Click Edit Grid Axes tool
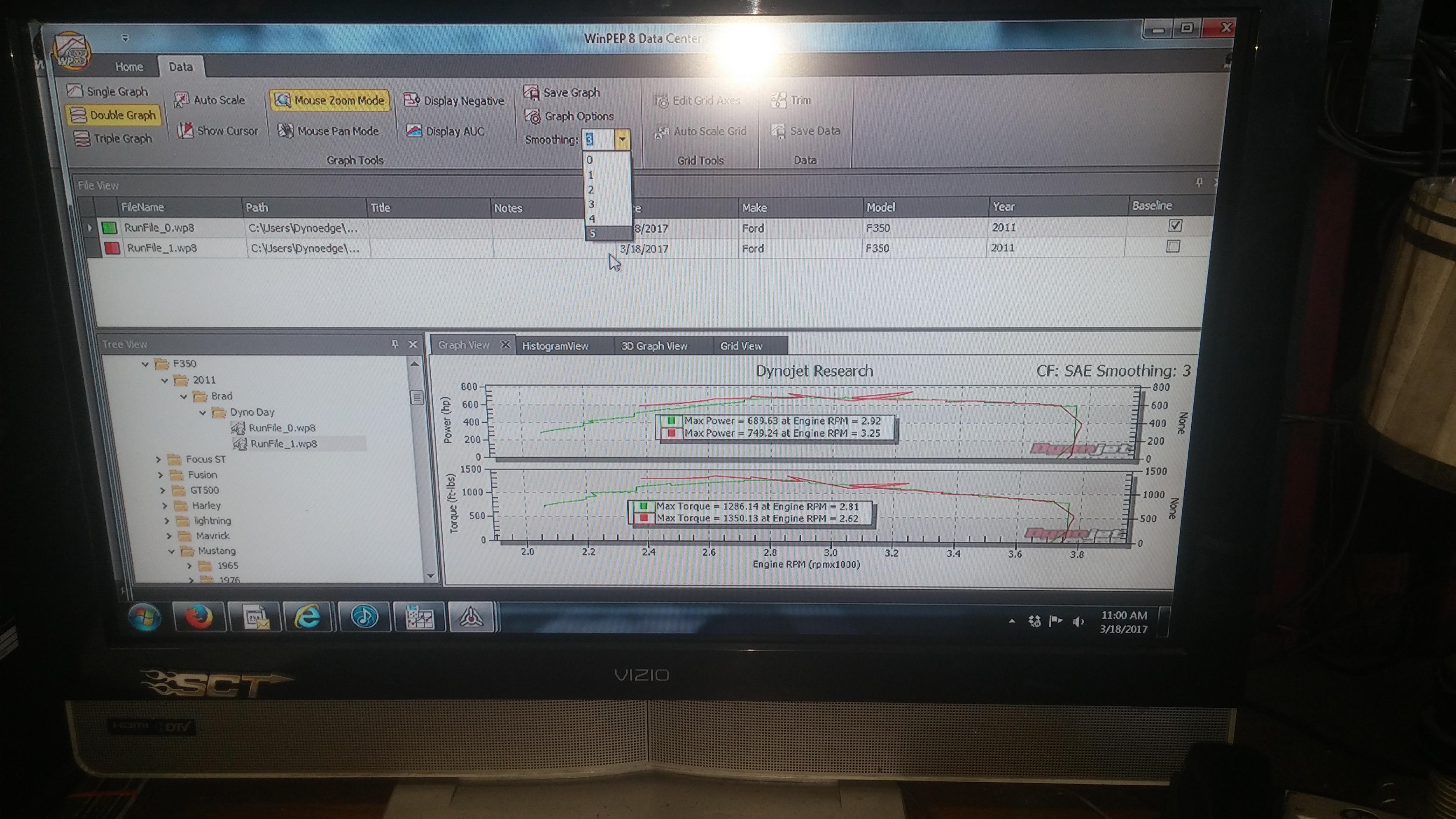The width and height of the screenshot is (1456, 819). [697, 100]
